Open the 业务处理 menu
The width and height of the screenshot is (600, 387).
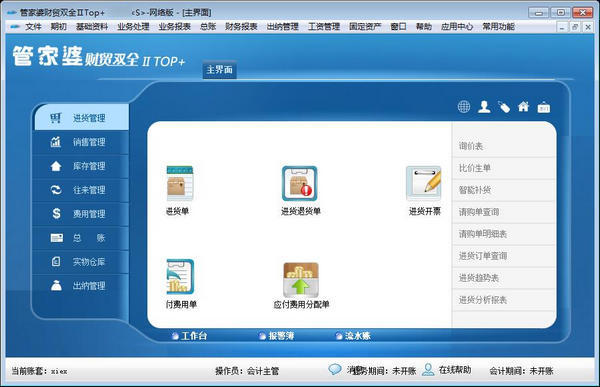point(133,26)
